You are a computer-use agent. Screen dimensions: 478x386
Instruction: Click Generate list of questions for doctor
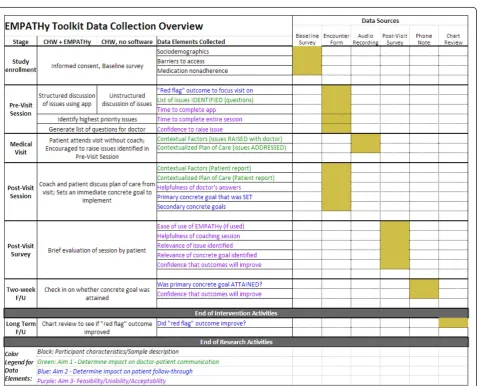97,129
